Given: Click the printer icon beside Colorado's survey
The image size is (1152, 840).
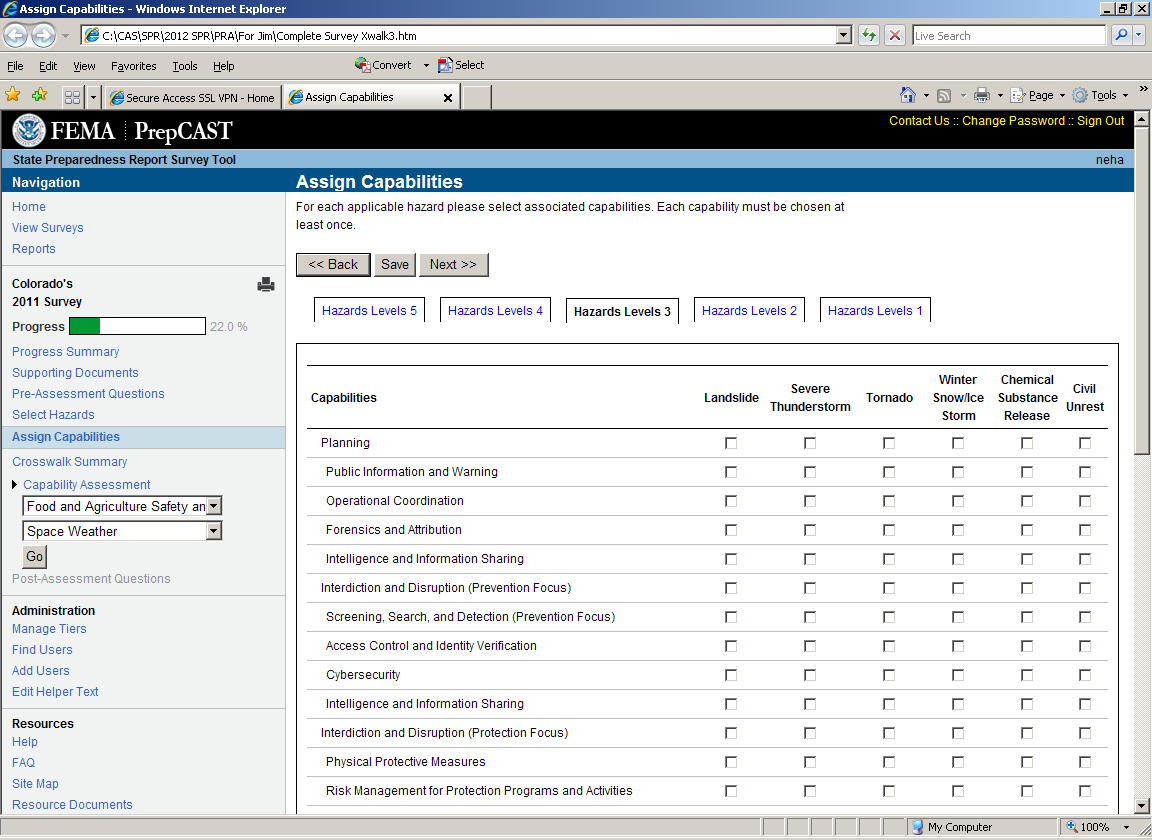Looking at the screenshot, I should [x=266, y=285].
